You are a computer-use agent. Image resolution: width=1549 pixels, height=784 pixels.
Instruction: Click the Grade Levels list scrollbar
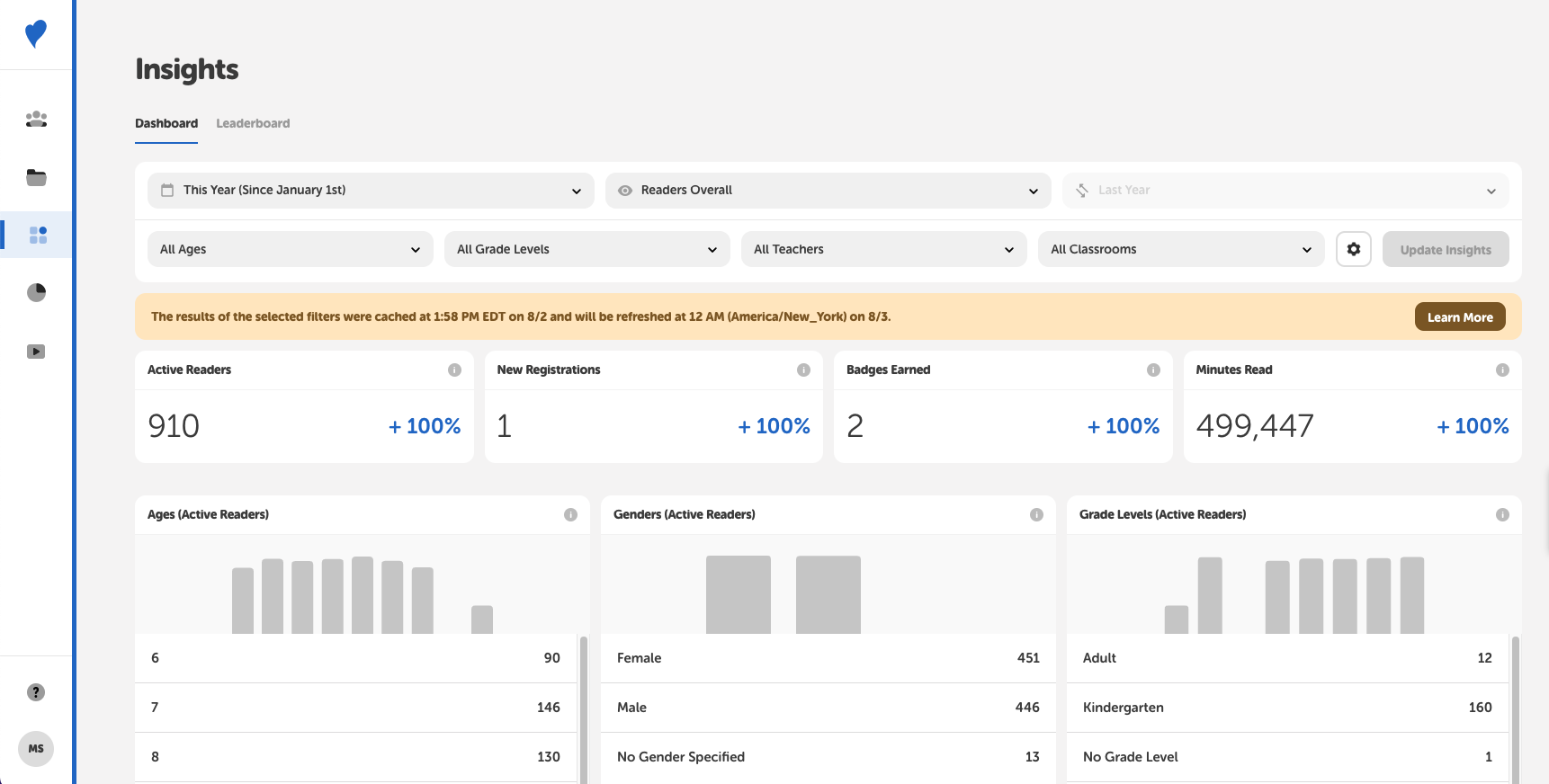1516,709
